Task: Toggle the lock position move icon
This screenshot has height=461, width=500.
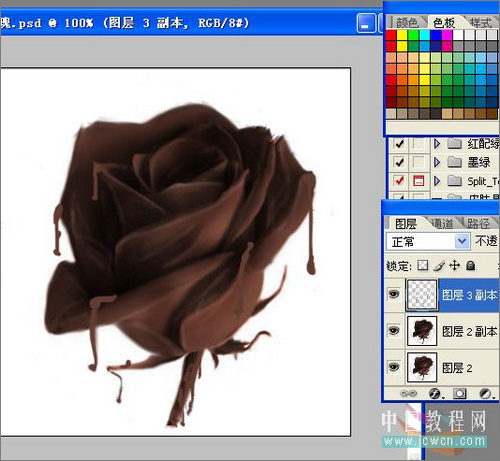Action: [x=455, y=266]
